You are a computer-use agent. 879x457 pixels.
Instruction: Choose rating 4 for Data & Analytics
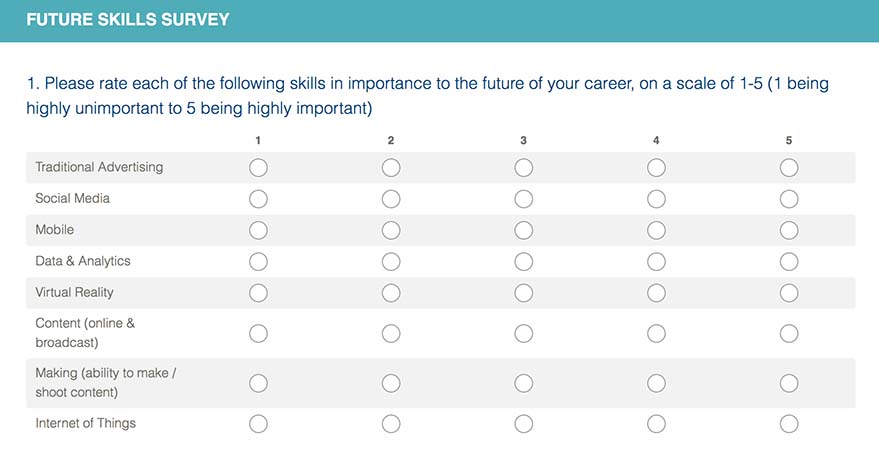point(656,262)
